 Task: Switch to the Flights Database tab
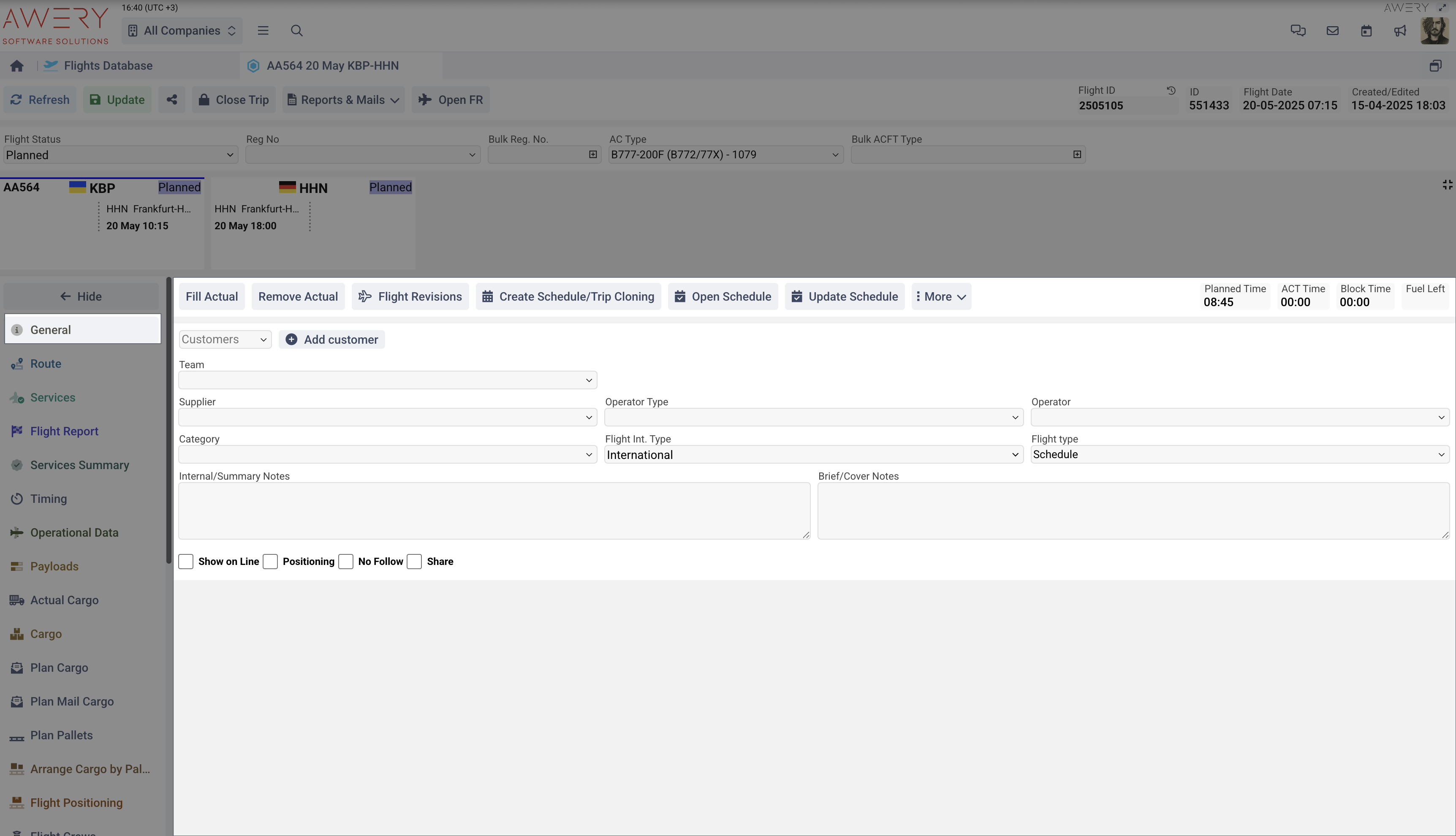click(108, 66)
